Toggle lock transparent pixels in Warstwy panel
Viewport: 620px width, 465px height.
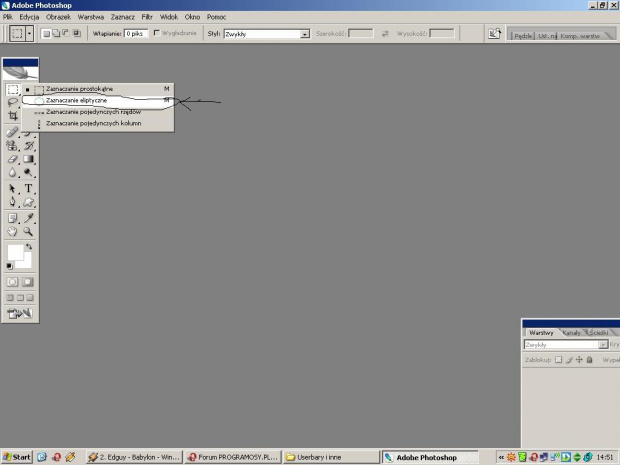[x=558, y=360]
